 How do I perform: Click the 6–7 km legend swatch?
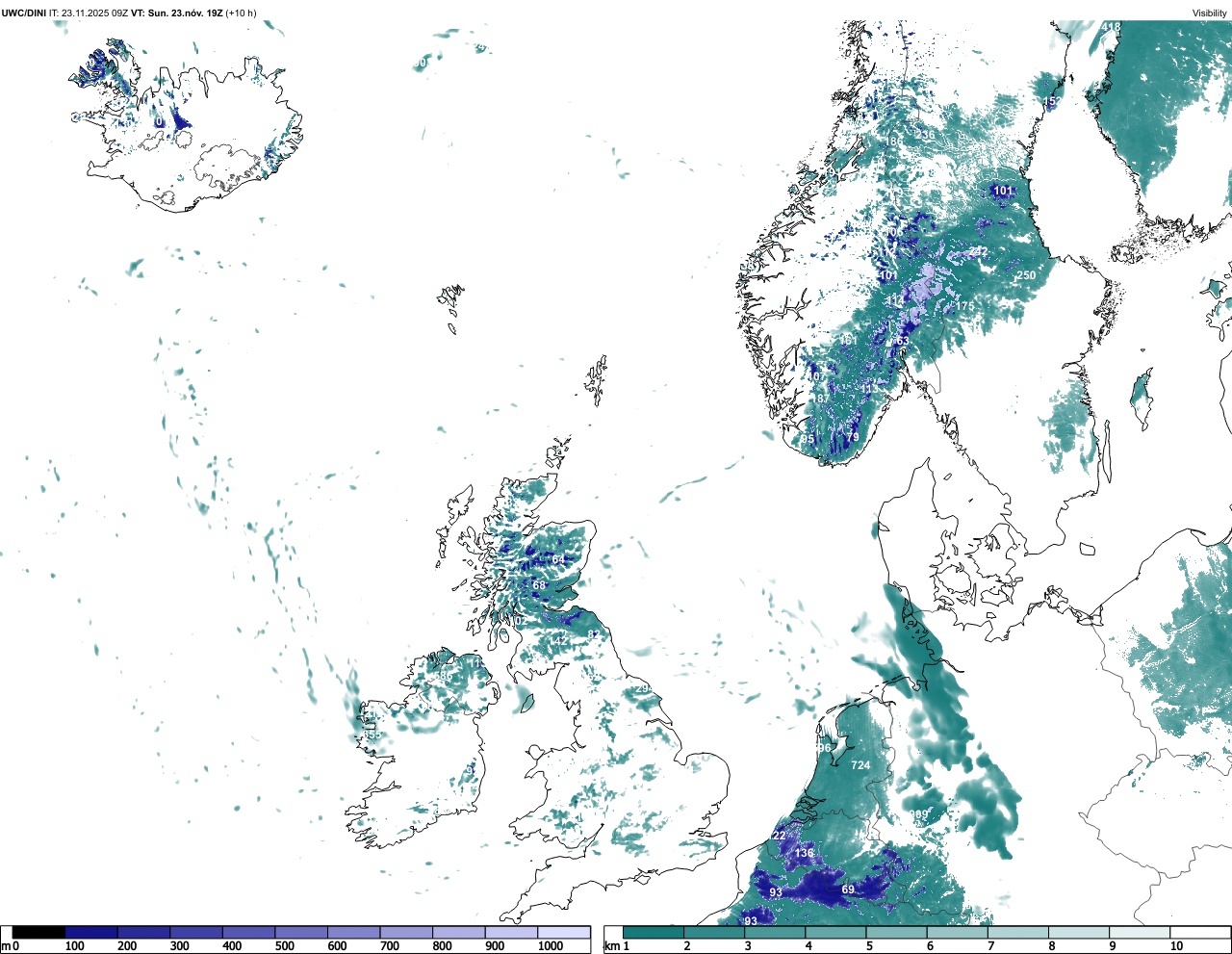(x=957, y=933)
